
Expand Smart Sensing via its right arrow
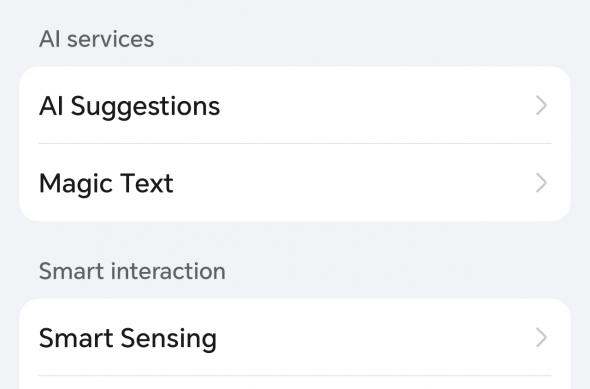(541, 337)
